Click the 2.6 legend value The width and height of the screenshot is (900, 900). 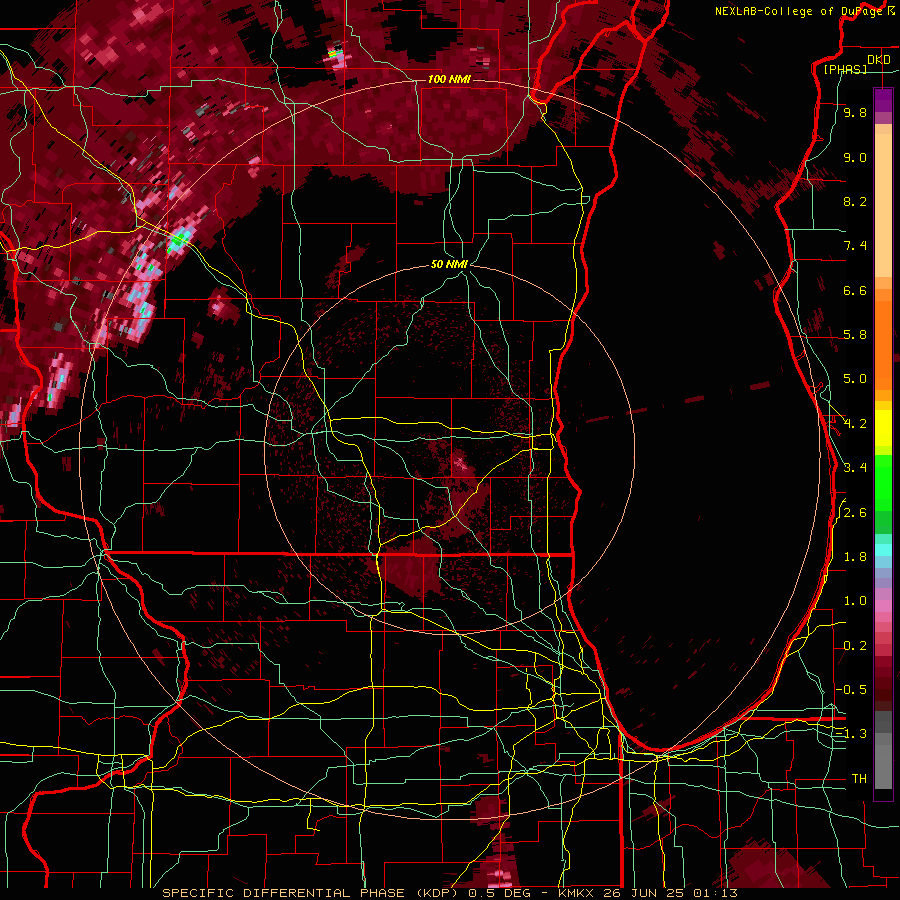(x=855, y=513)
